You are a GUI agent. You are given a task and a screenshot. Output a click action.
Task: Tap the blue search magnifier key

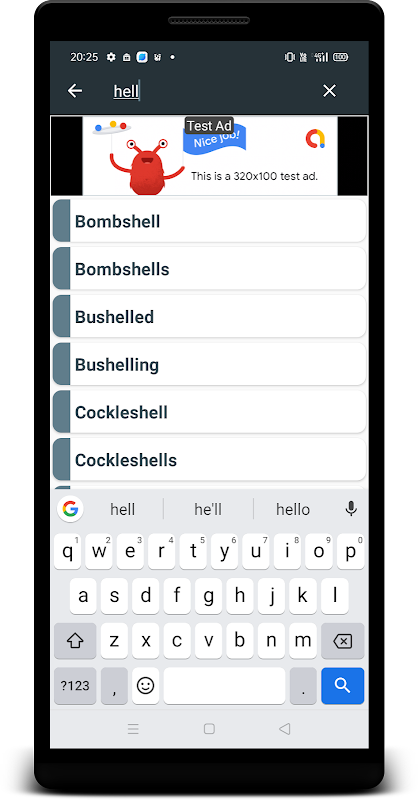pos(342,686)
